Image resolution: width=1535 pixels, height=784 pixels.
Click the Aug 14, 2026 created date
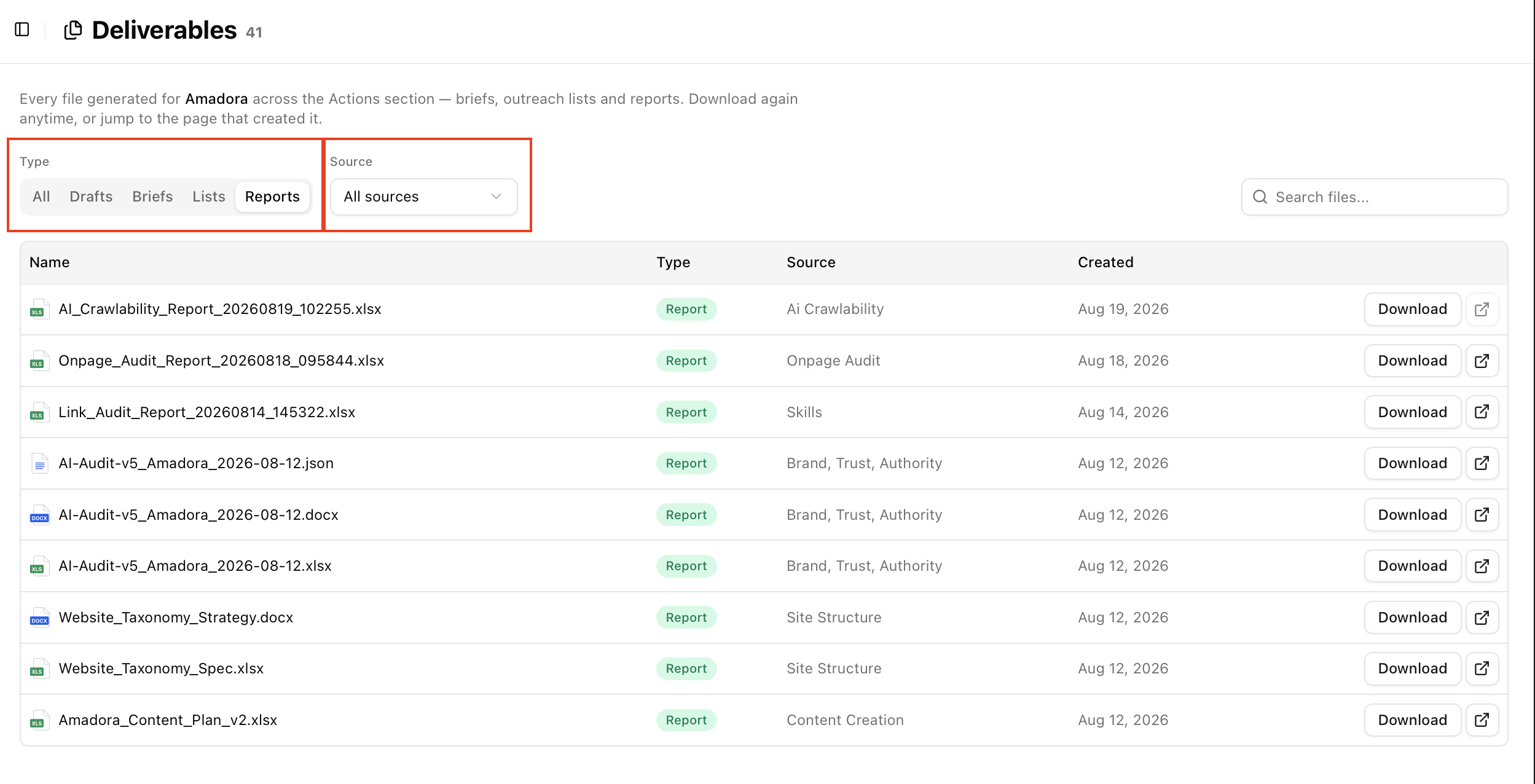tap(1123, 412)
